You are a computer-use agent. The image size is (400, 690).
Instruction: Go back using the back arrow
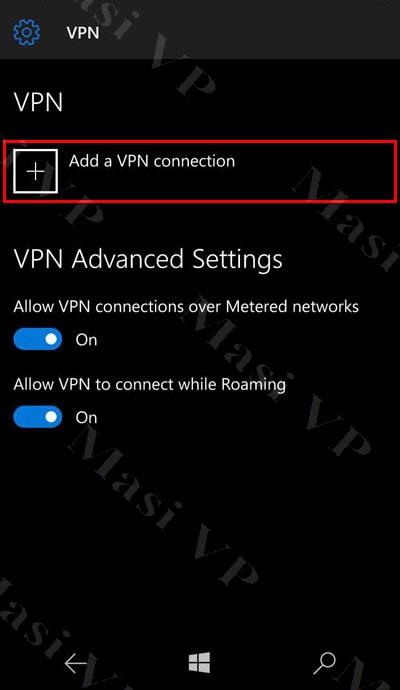pos(76,664)
